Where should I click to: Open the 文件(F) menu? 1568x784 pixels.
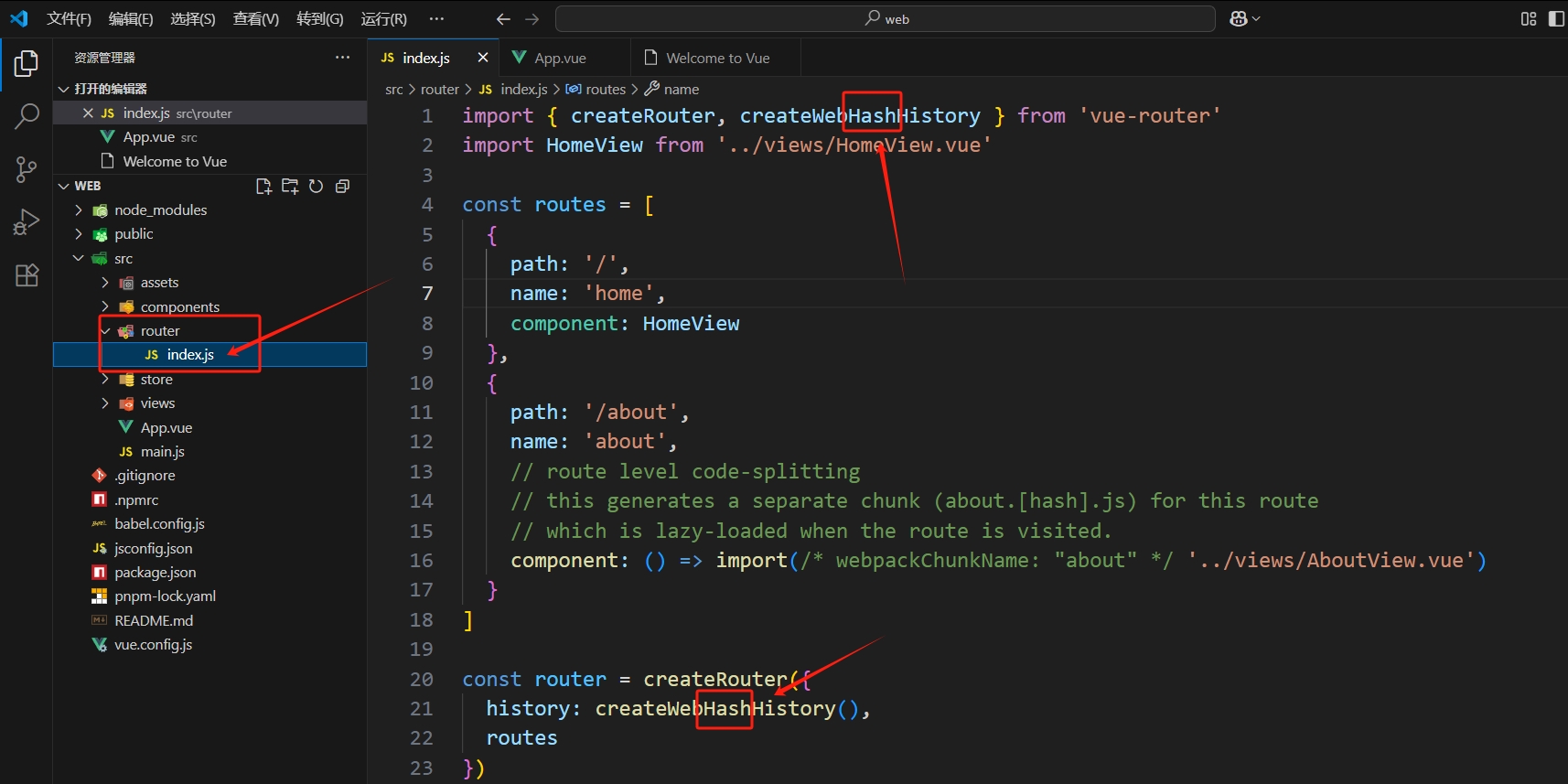click(x=69, y=19)
